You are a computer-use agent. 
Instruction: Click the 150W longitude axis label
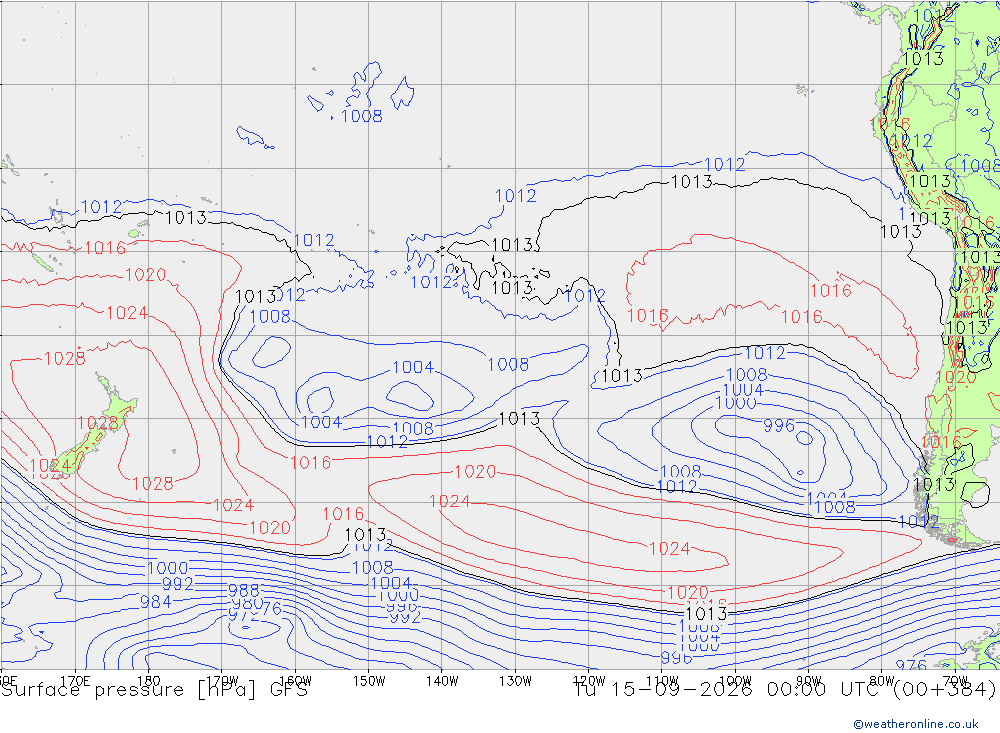click(369, 681)
